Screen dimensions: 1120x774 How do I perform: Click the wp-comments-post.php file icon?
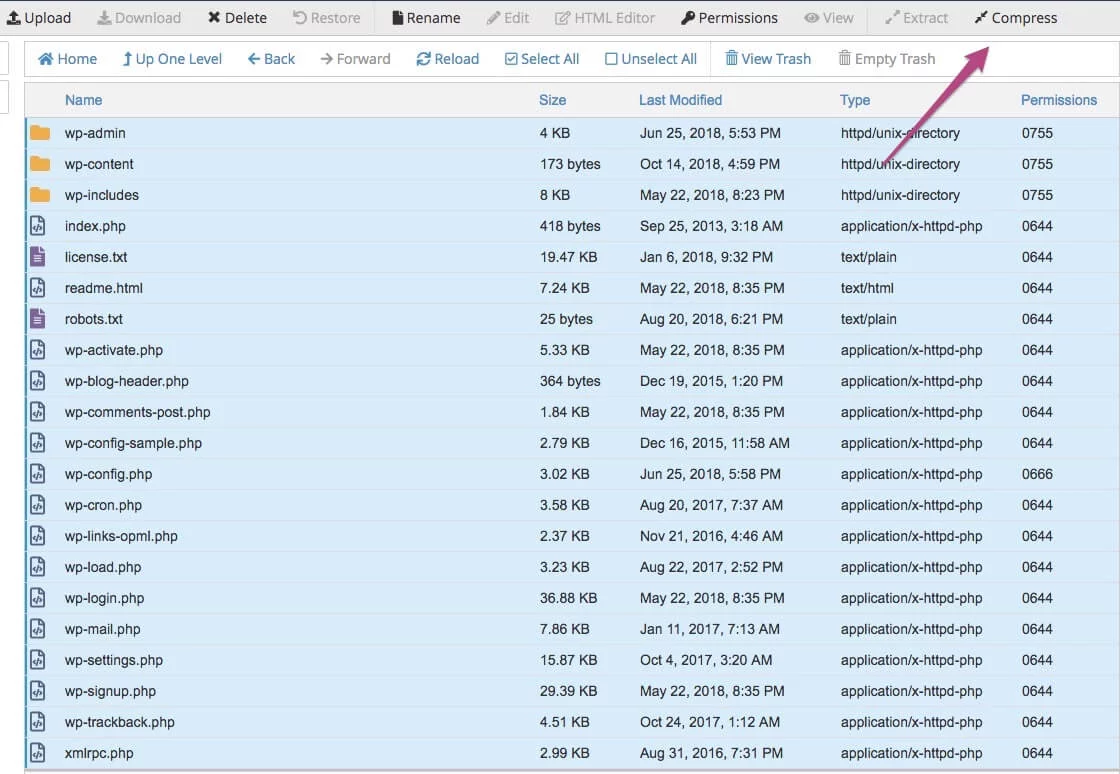(38, 412)
